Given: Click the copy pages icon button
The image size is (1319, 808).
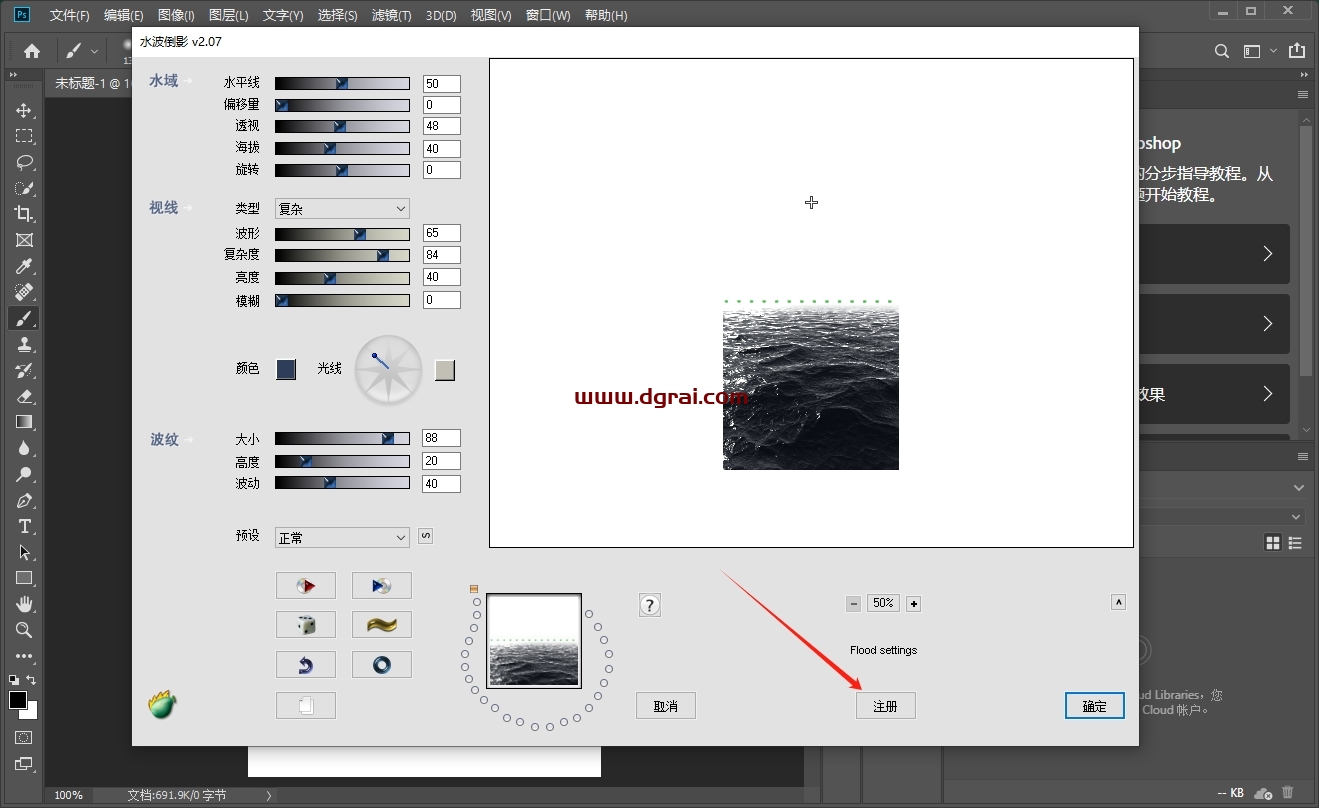Looking at the screenshot, I should click(306, 705).
